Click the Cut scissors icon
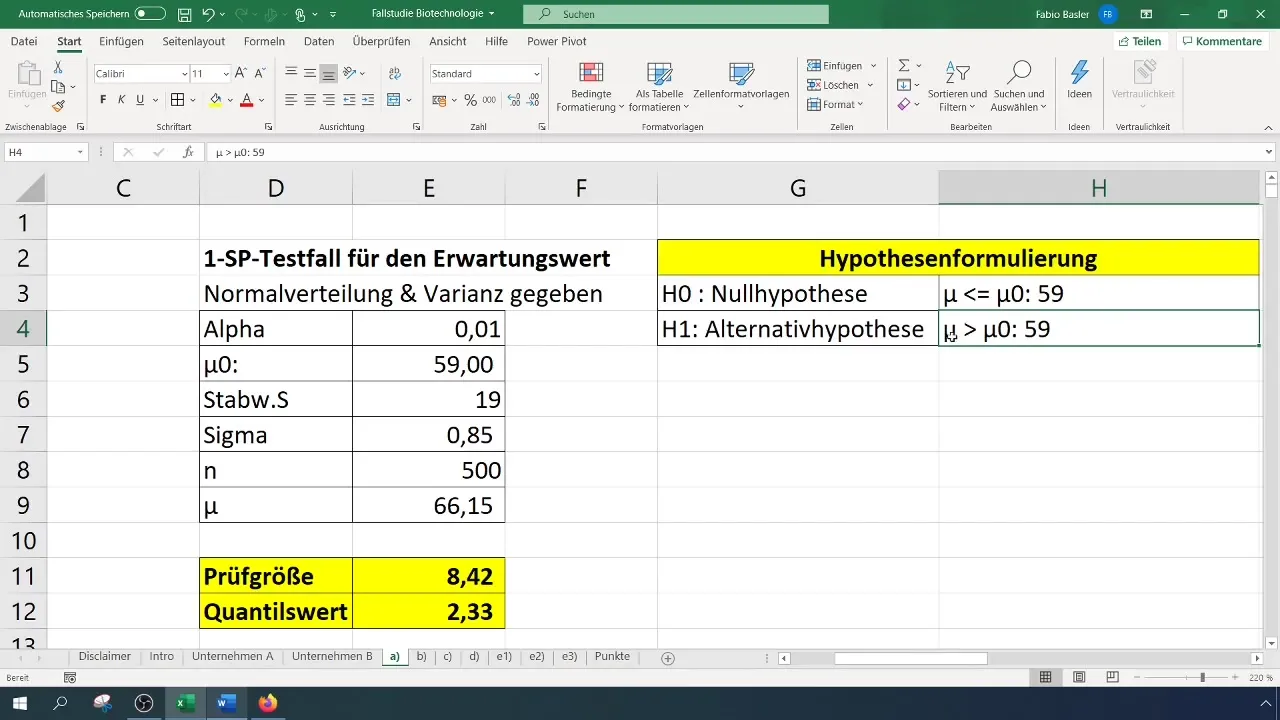This screenshot has width=1280, height=720. click(58, 67)
